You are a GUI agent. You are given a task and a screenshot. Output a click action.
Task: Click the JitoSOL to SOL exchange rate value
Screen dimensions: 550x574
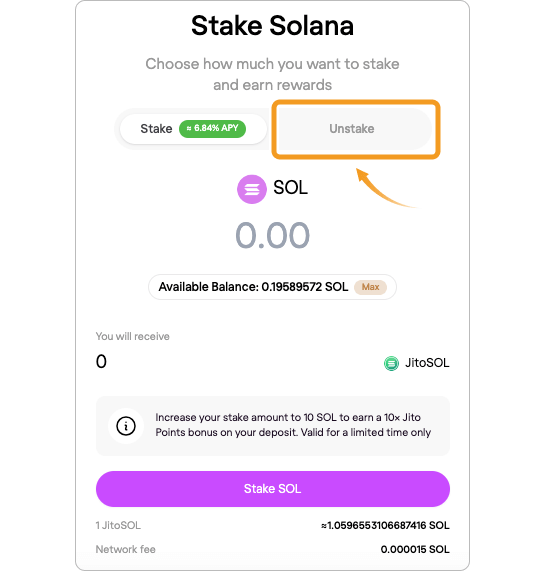click(385, 526)
